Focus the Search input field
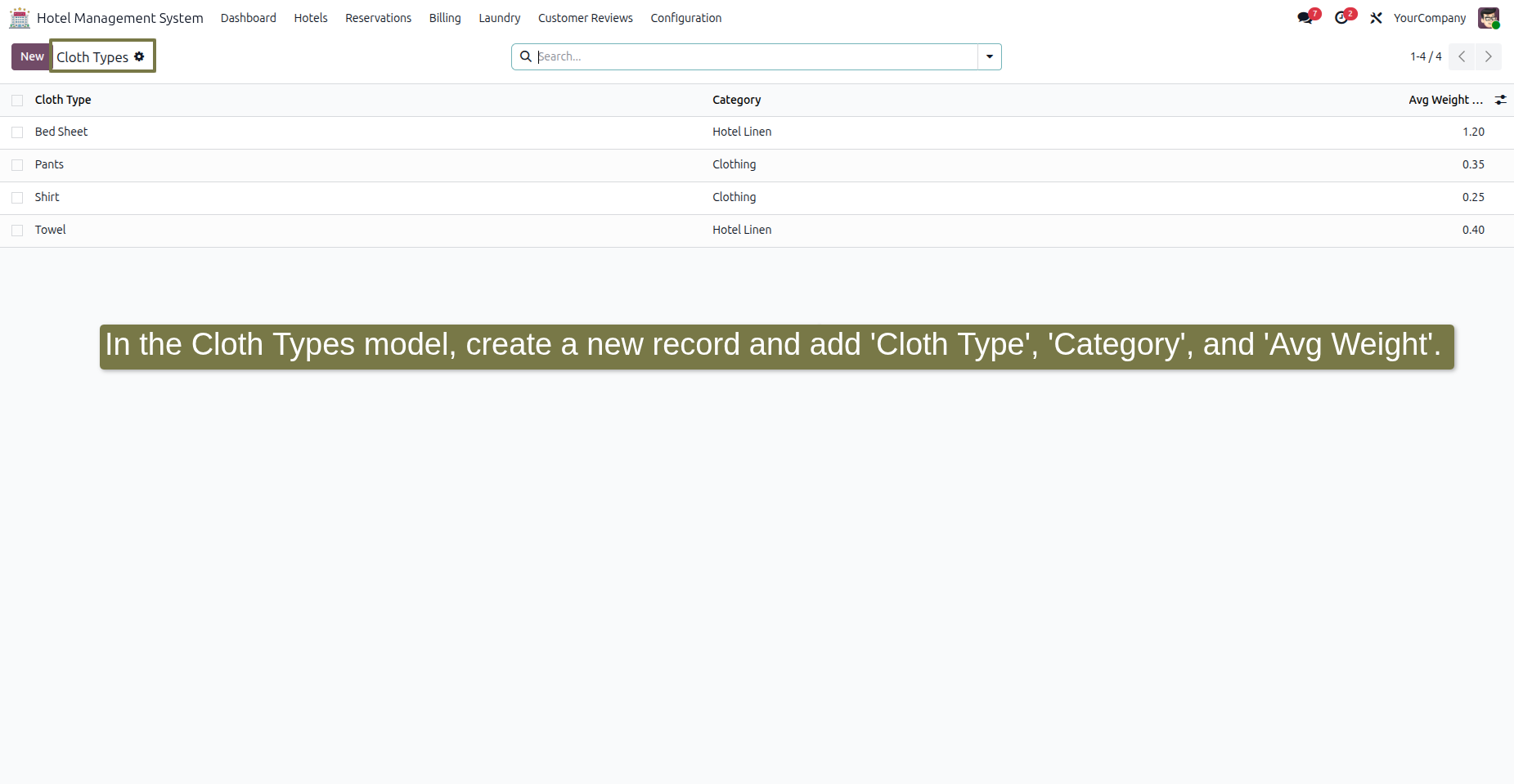1514x784 pixels. point(757,56)
